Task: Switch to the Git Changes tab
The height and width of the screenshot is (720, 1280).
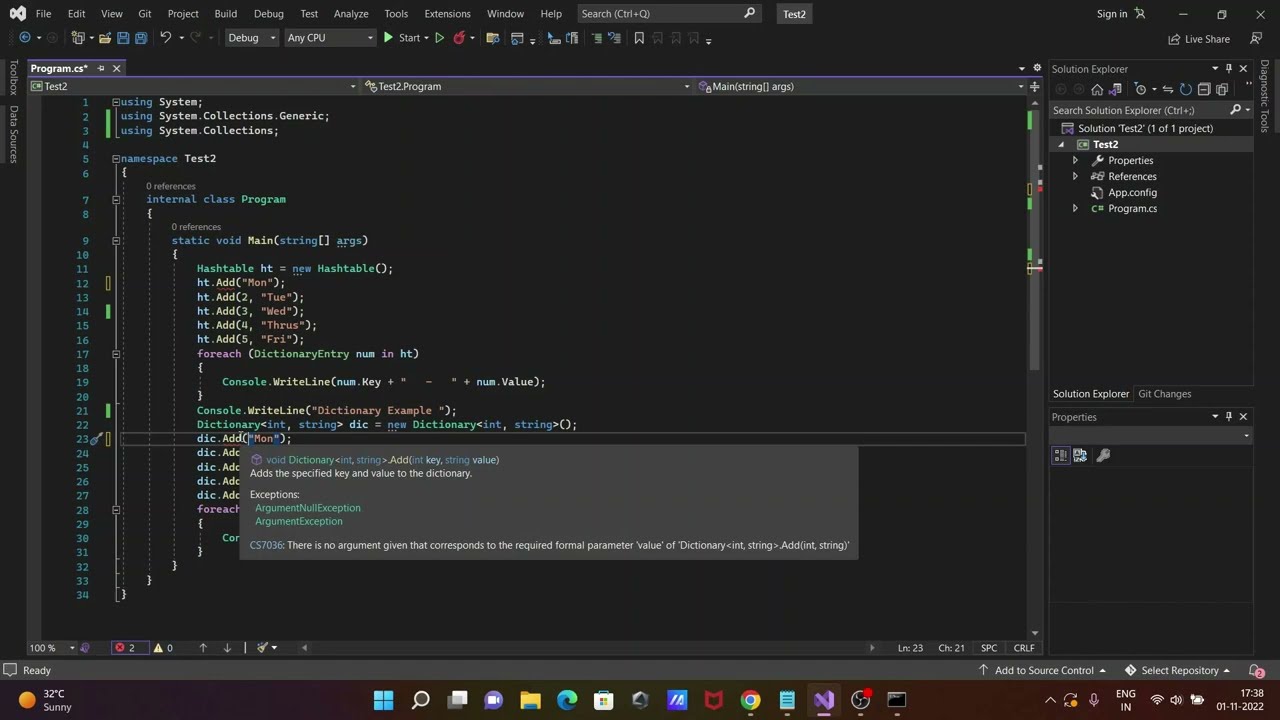Action: pos(1164,394)
